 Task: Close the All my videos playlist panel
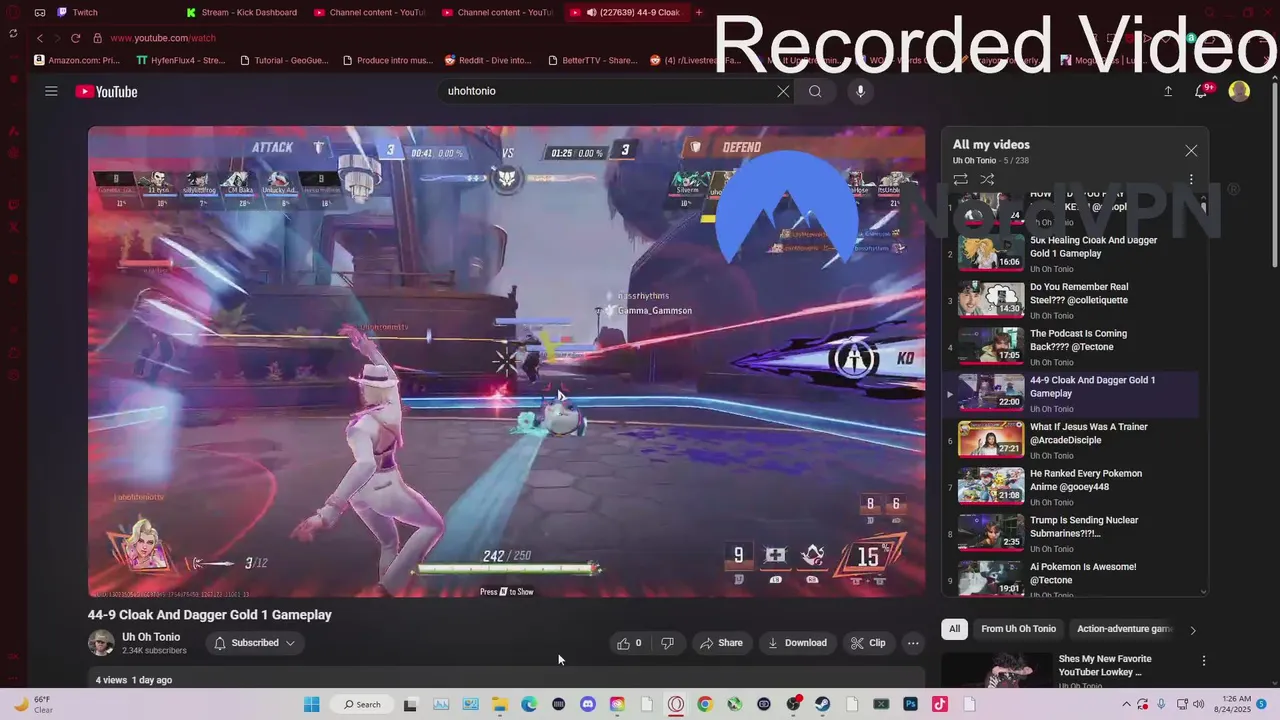click(x=1191, y=150)
